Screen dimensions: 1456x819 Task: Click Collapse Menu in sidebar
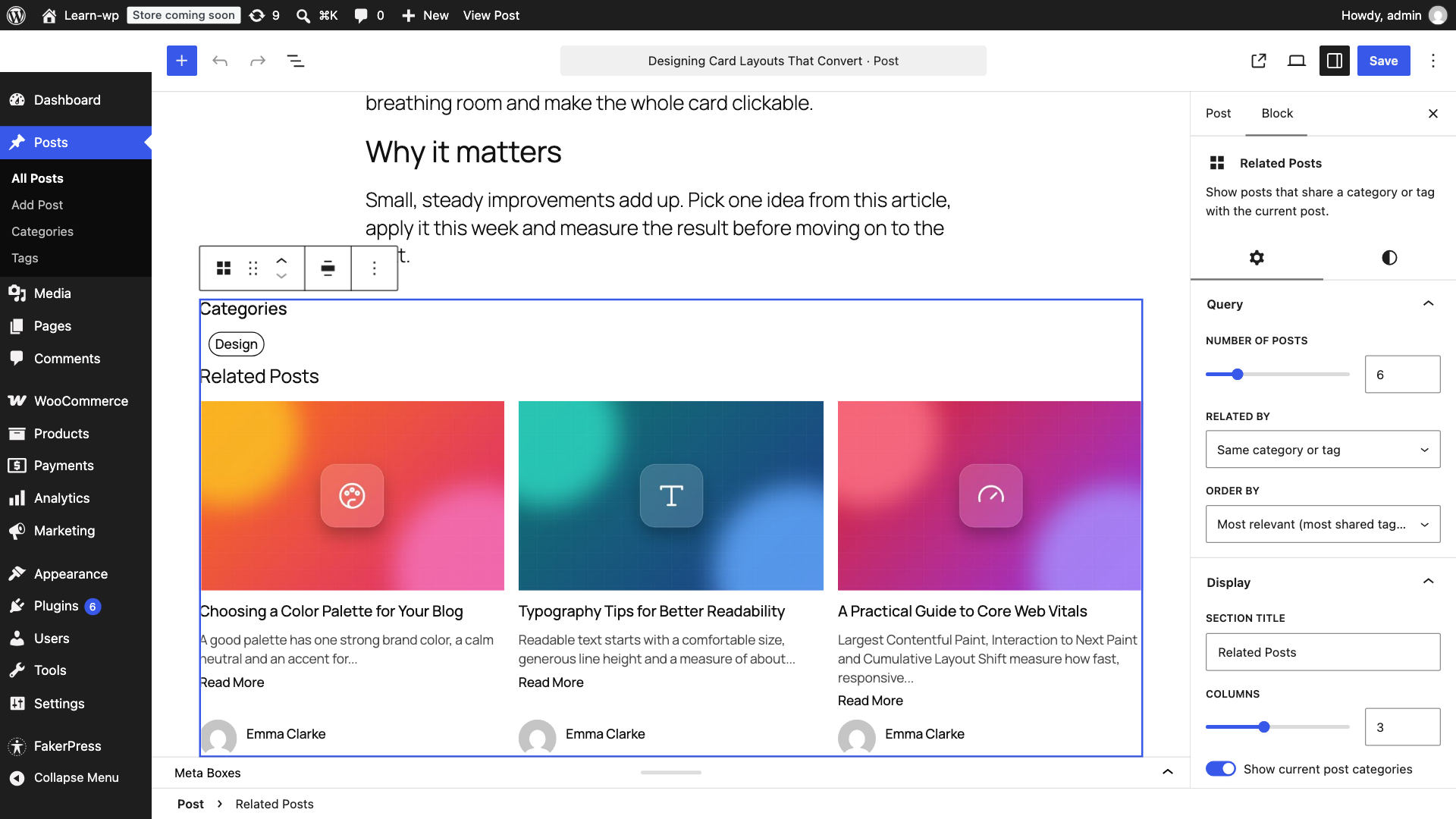pyautogui.click(x=76, y=777)
